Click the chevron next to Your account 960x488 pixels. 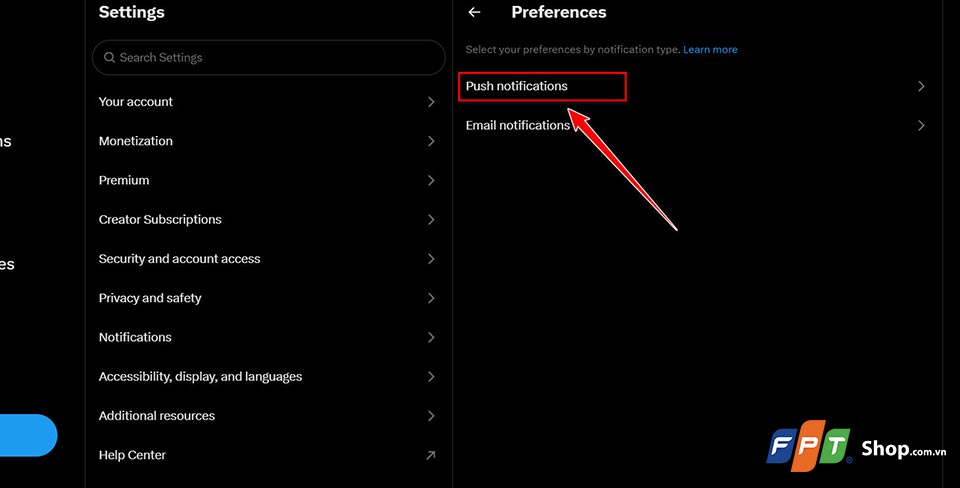point(431,102)
